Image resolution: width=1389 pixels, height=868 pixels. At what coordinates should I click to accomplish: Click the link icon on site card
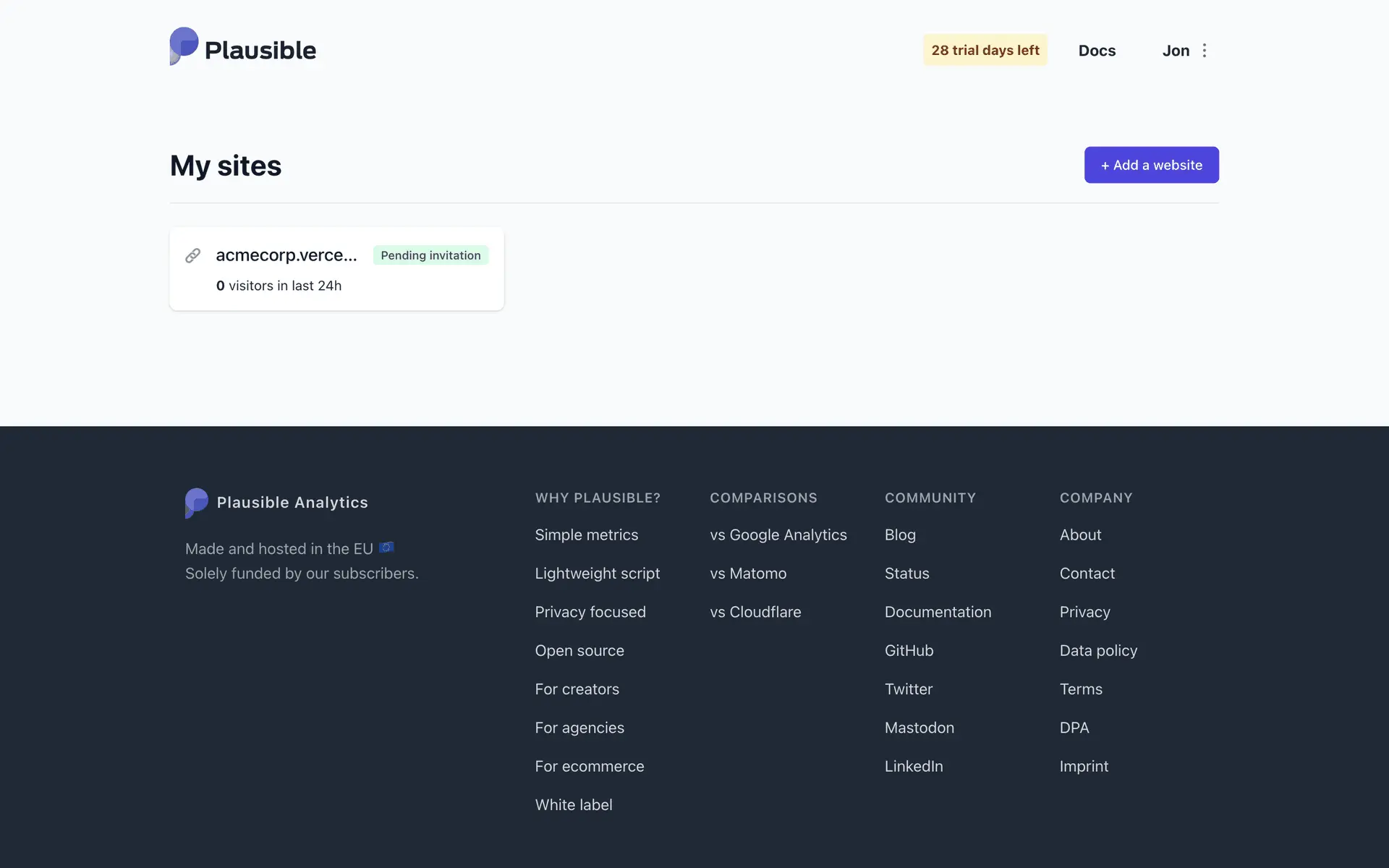(x=192, y=255)
